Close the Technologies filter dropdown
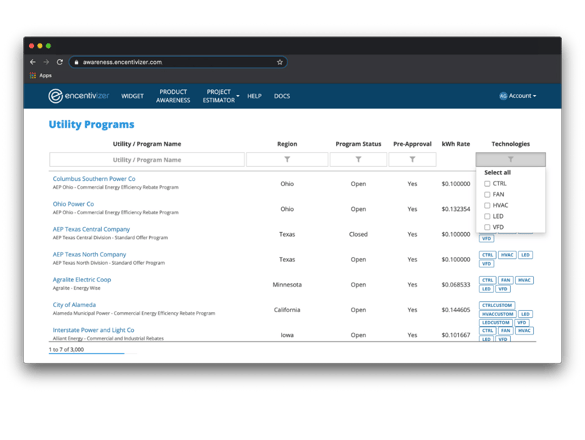This screenshot has width=585, height=440. (510, 159)
